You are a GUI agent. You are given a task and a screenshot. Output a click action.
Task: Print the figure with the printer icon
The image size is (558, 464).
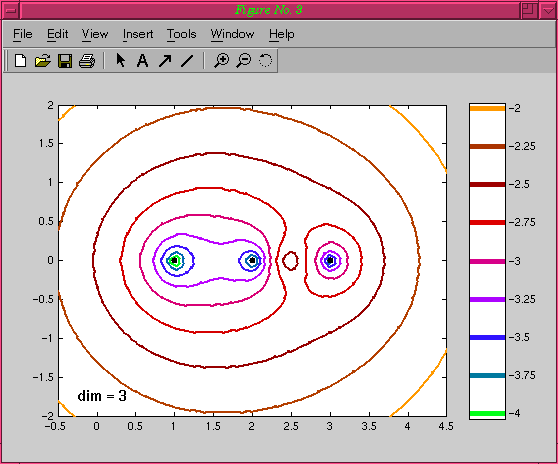[x=87, y=61]
